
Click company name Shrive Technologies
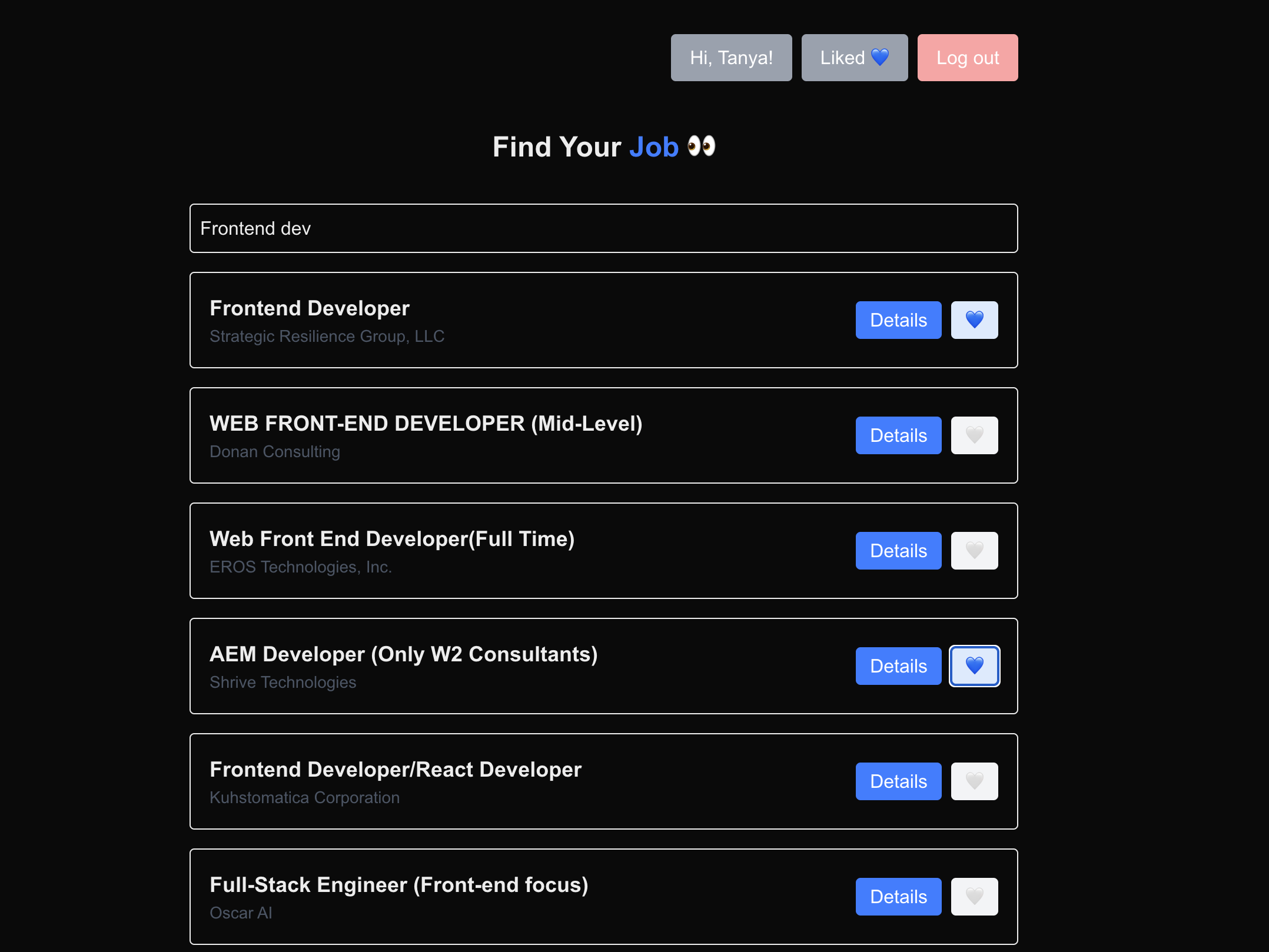(283, 682)
